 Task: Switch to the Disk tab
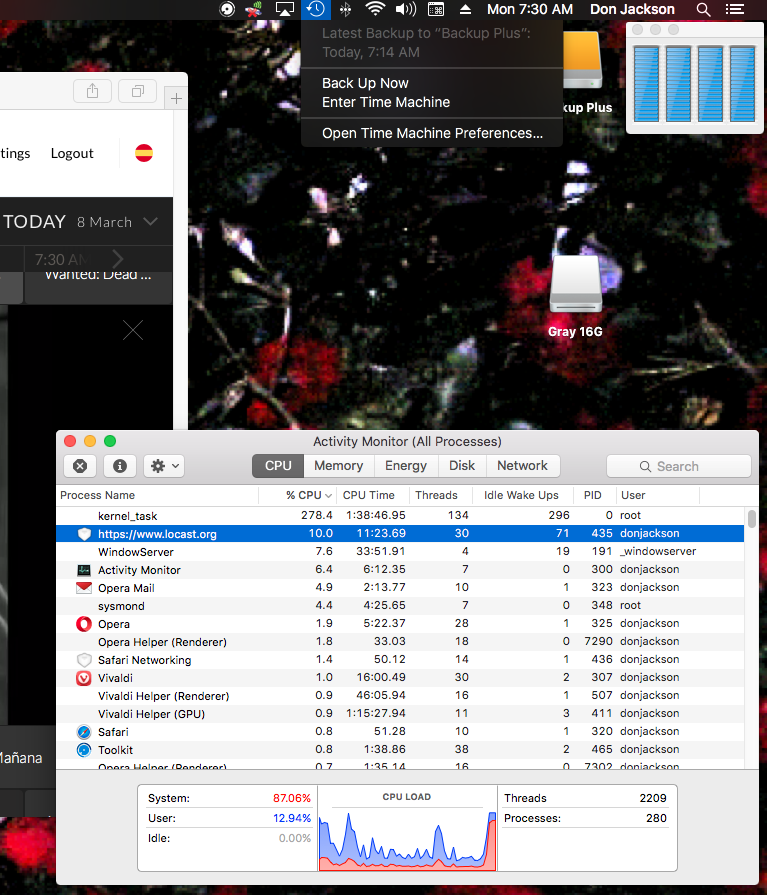coord(462,466)
